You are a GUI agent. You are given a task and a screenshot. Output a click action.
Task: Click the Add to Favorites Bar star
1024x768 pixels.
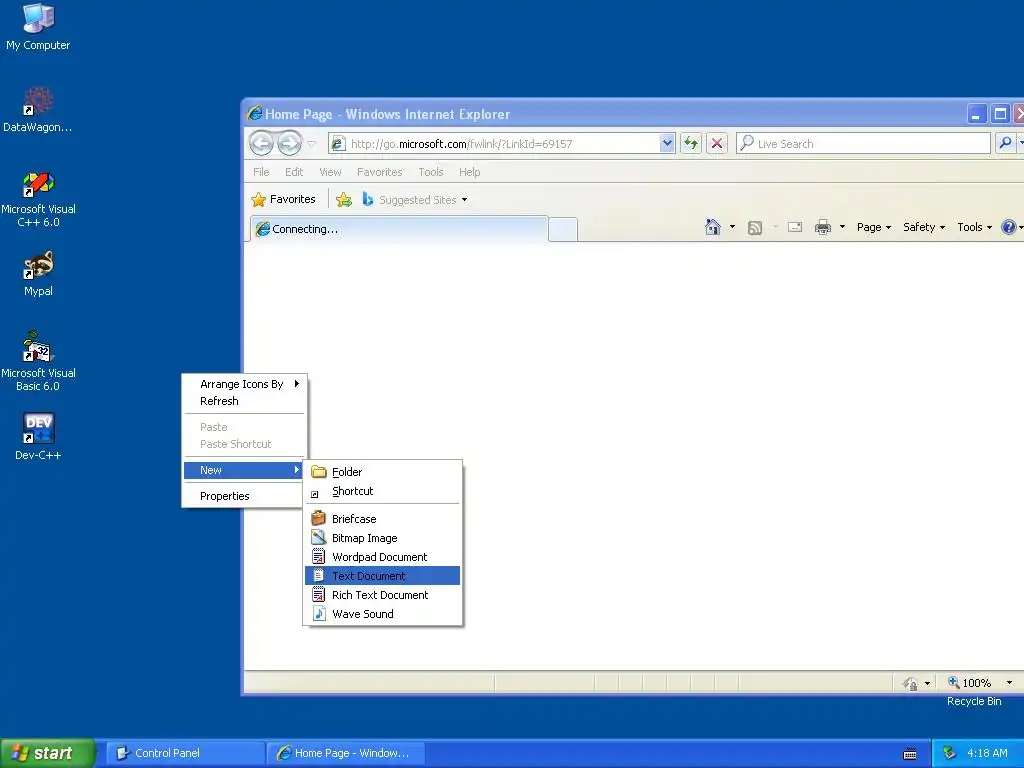[x=344, y=200]
